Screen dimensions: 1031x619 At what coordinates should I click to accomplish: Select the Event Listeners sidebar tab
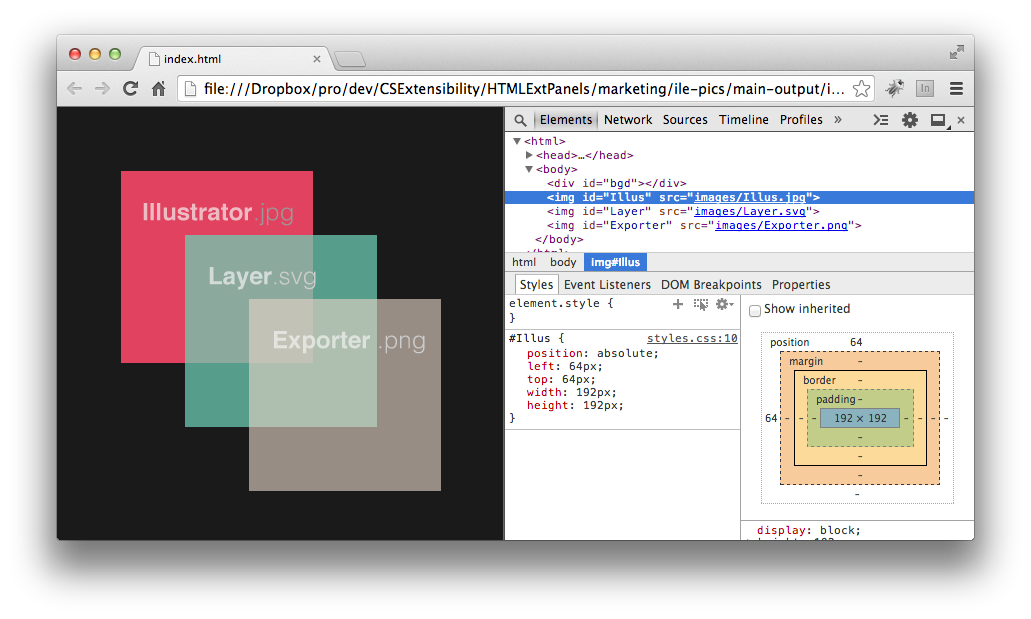[607, 285]
